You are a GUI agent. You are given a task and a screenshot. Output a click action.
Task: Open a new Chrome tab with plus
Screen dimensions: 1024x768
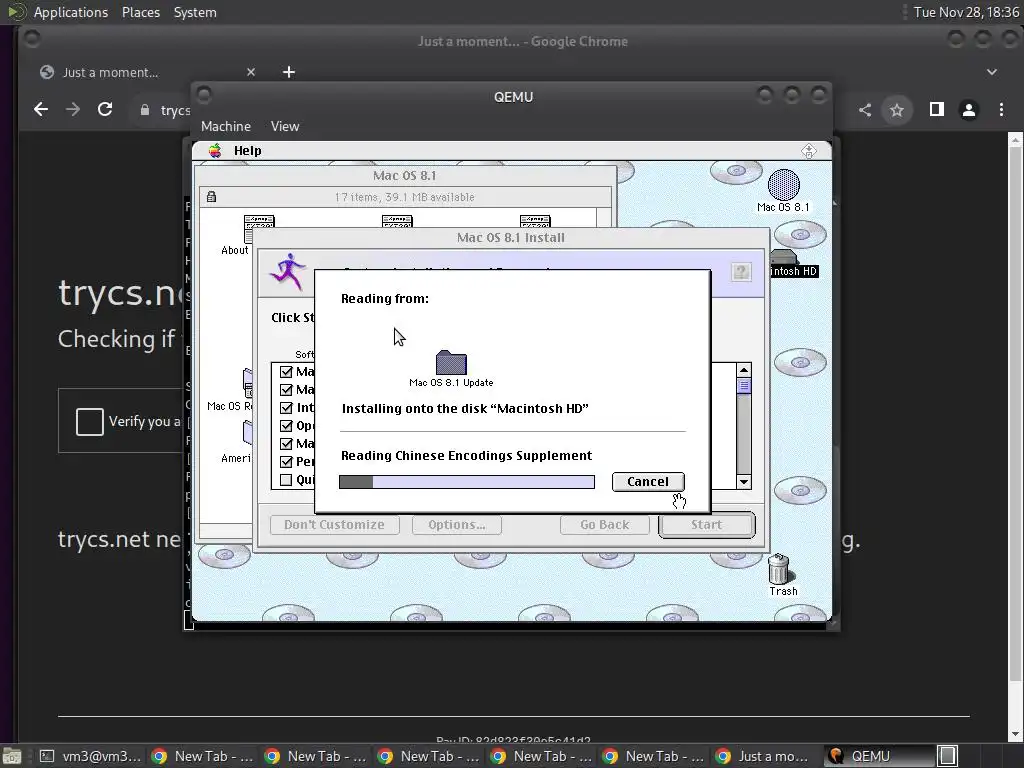(x=289, y=72)
